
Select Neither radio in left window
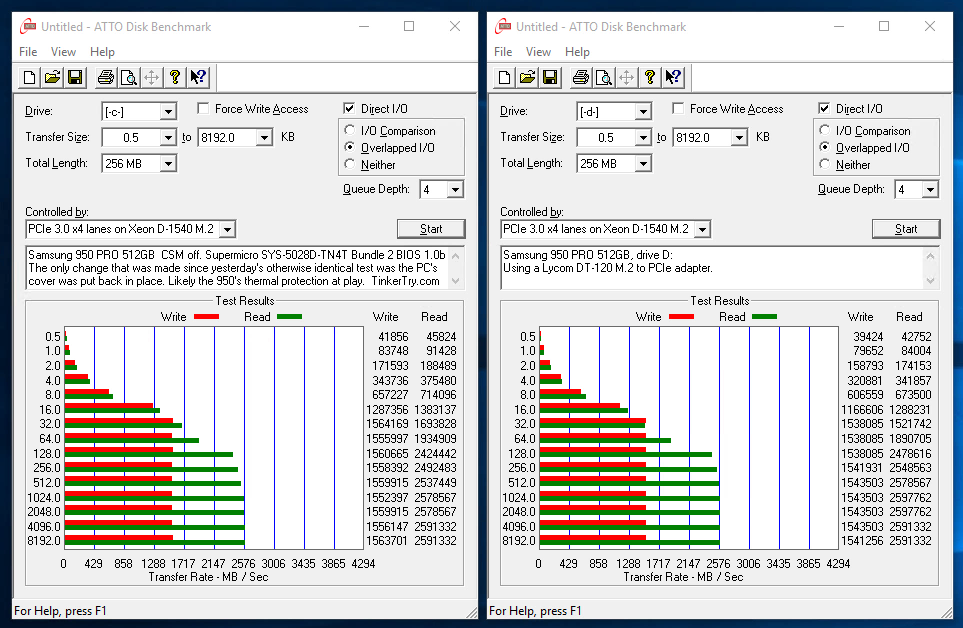[349, 164]
